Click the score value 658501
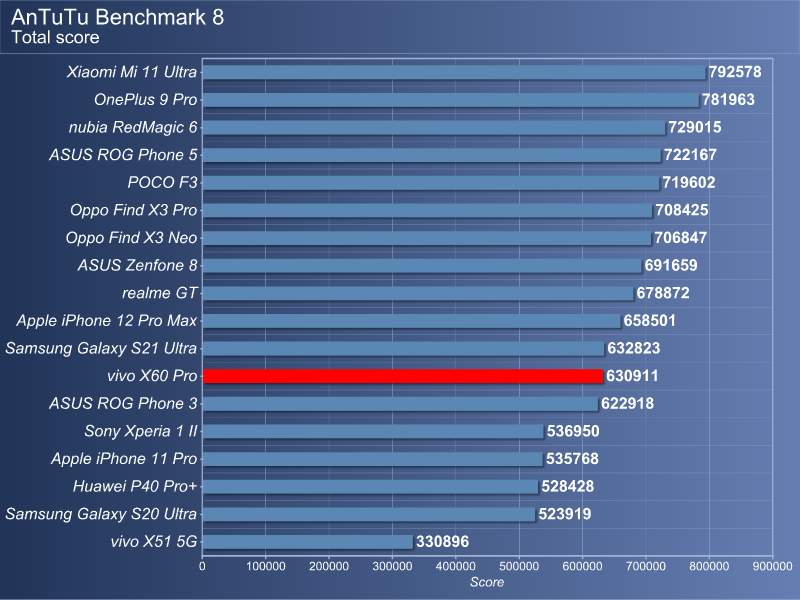This screenshot has height=600, width=800. [x=649, y=320]
